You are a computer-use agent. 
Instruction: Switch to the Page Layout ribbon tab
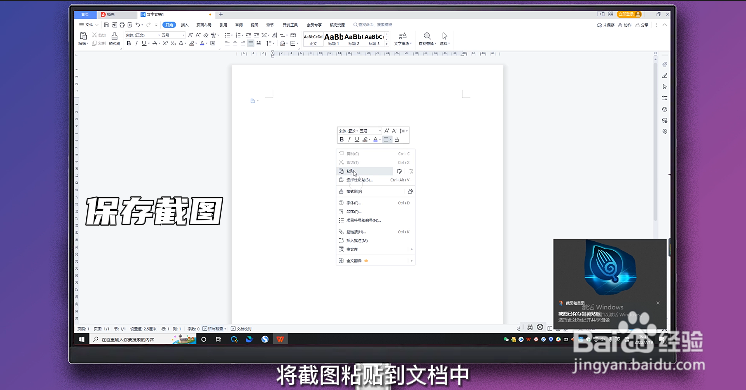pyautogui.click(x=204, y=25)
